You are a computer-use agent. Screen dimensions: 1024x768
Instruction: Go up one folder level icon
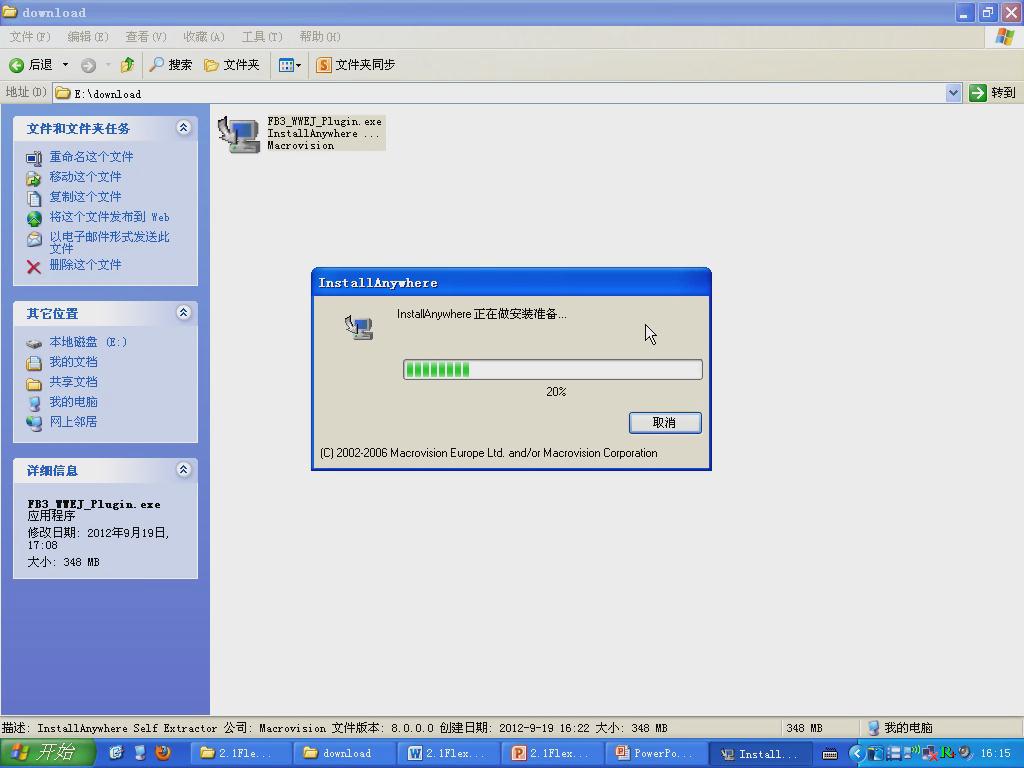coord(127,64)
